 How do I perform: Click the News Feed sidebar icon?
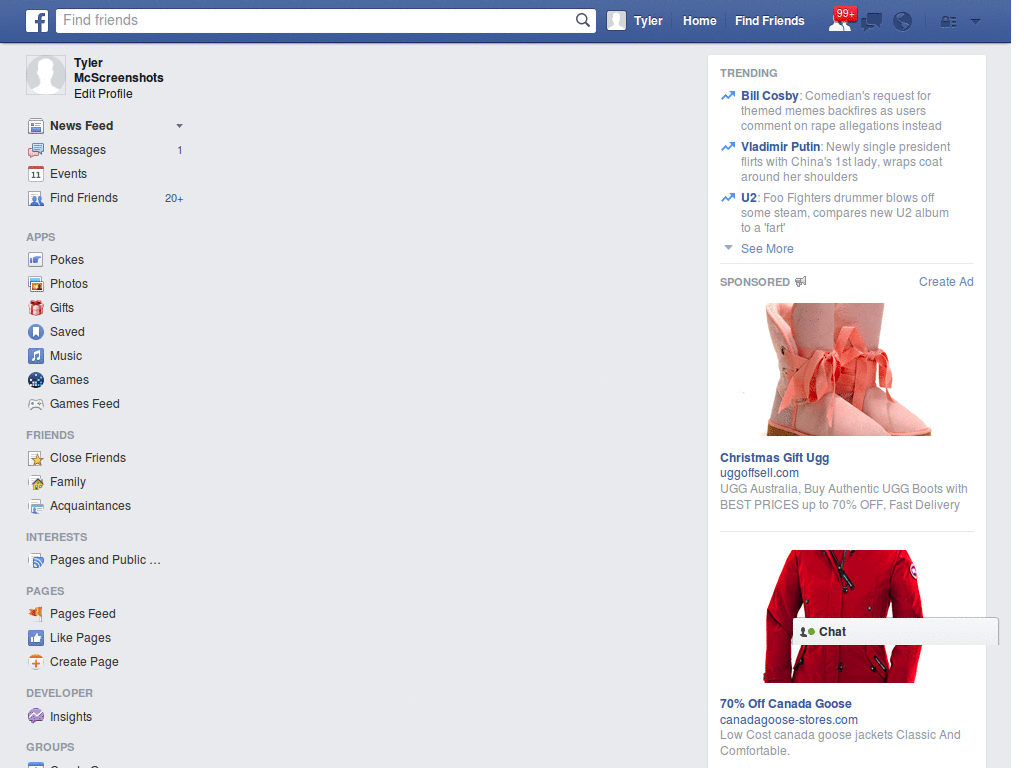(x=36, y=126)
